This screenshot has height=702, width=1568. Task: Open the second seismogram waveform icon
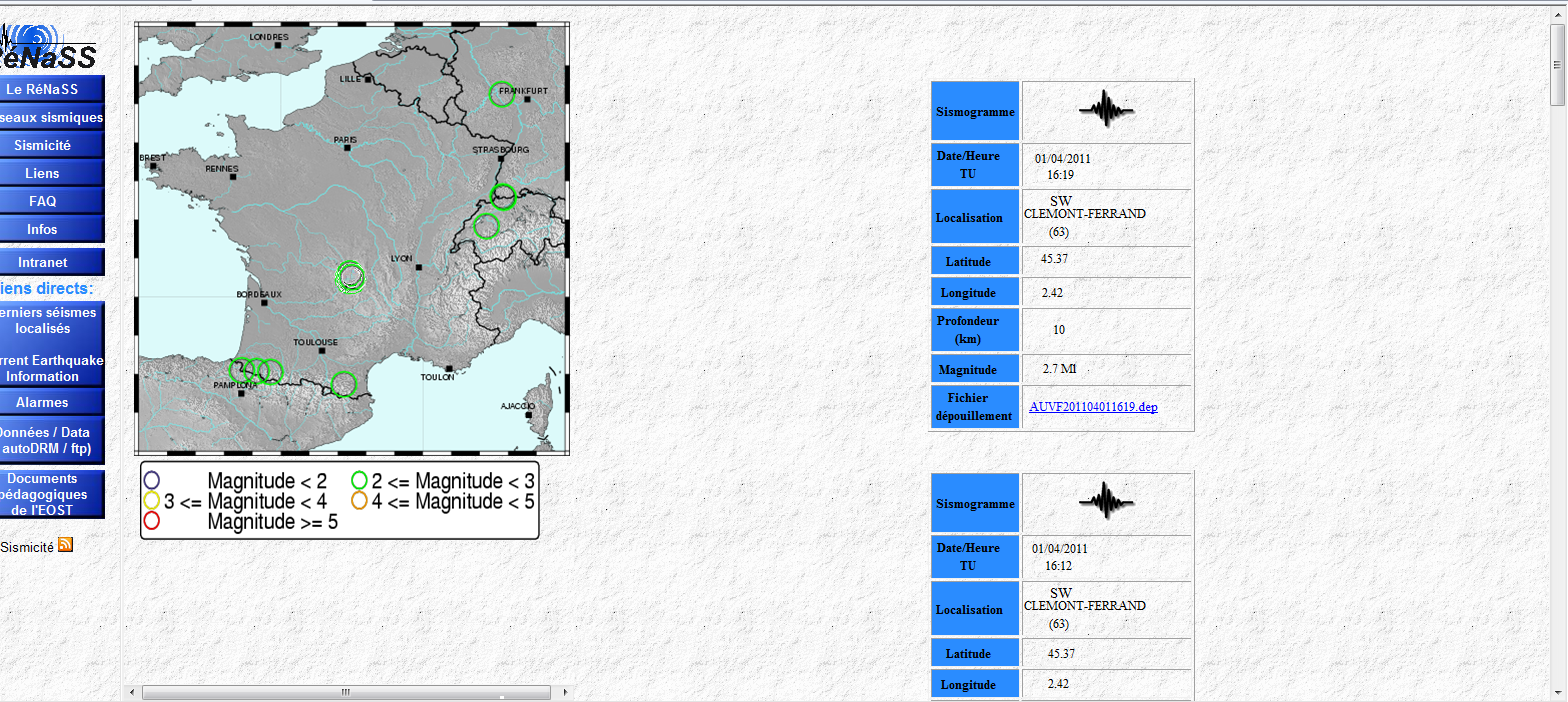(x=1106, y=502)
